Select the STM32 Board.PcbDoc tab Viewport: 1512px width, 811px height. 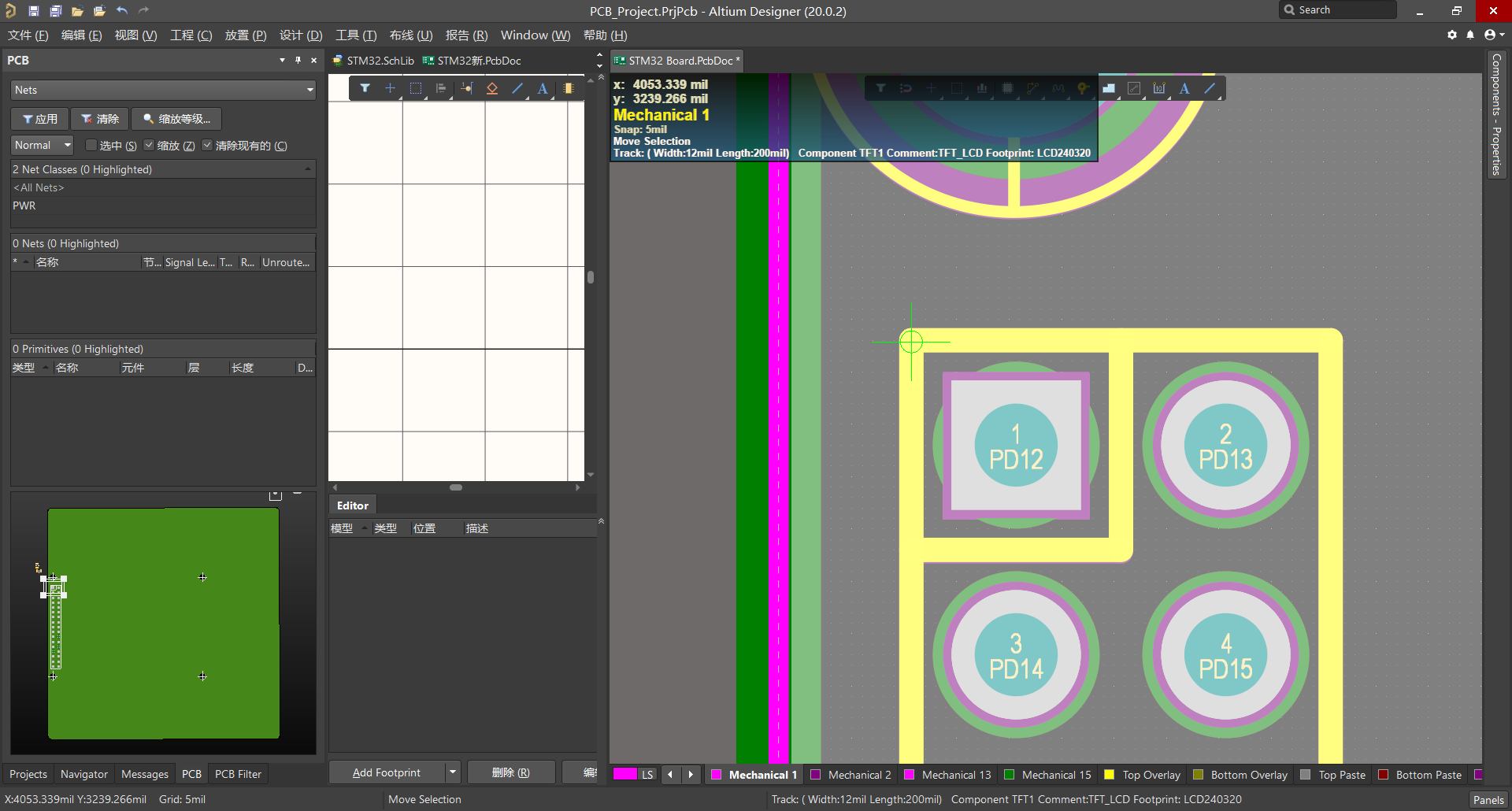(677, 61)
